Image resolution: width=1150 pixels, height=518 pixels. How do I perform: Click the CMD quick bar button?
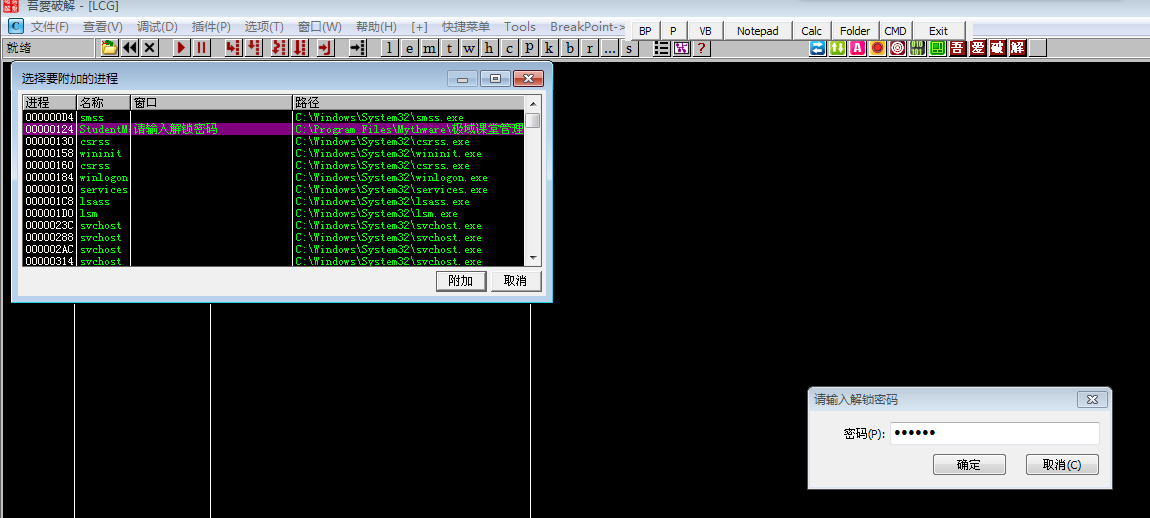click(x=896, y=31)
